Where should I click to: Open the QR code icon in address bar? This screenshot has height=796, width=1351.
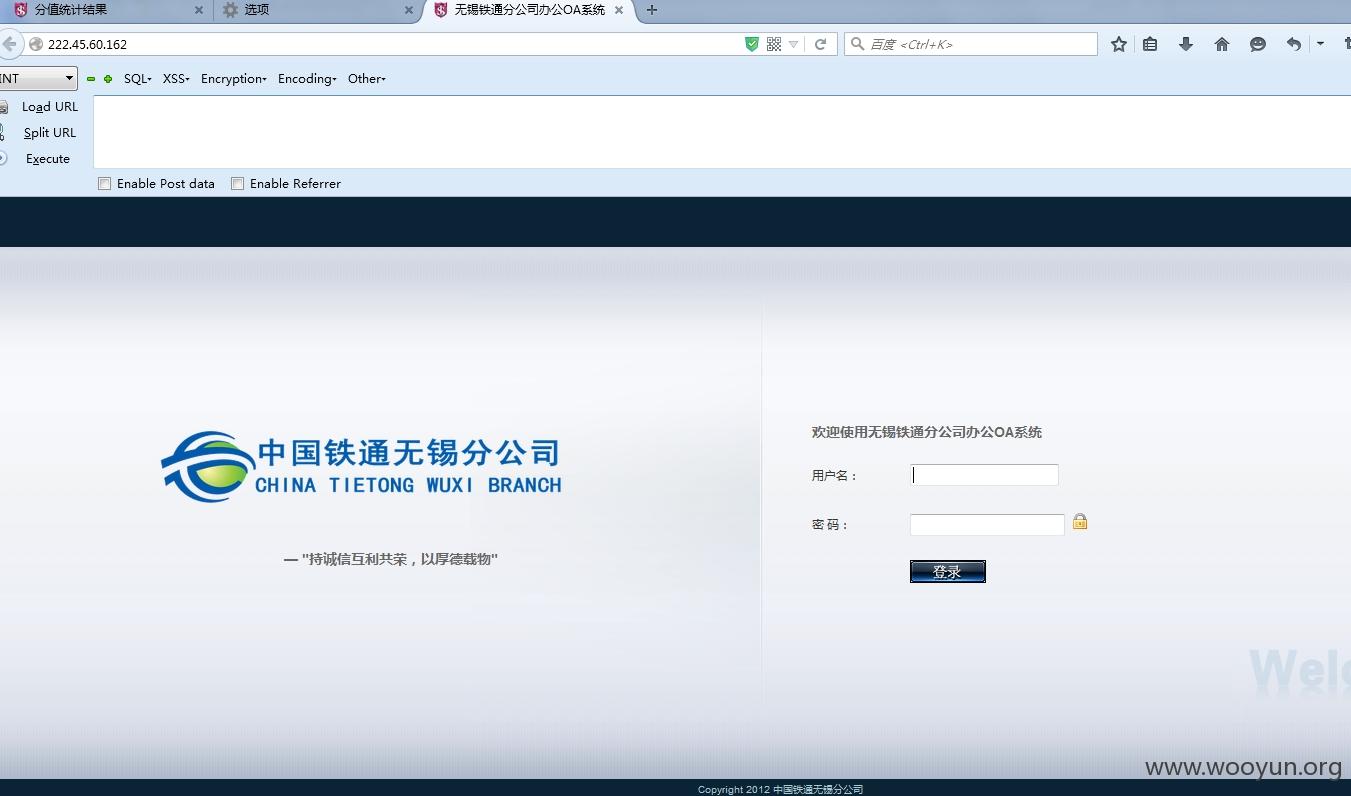click(774, 44)
